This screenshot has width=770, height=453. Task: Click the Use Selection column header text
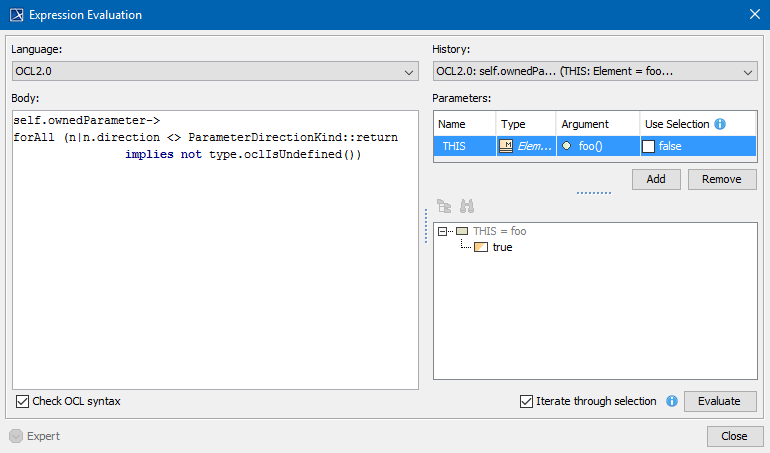click(x=677, y=124)
